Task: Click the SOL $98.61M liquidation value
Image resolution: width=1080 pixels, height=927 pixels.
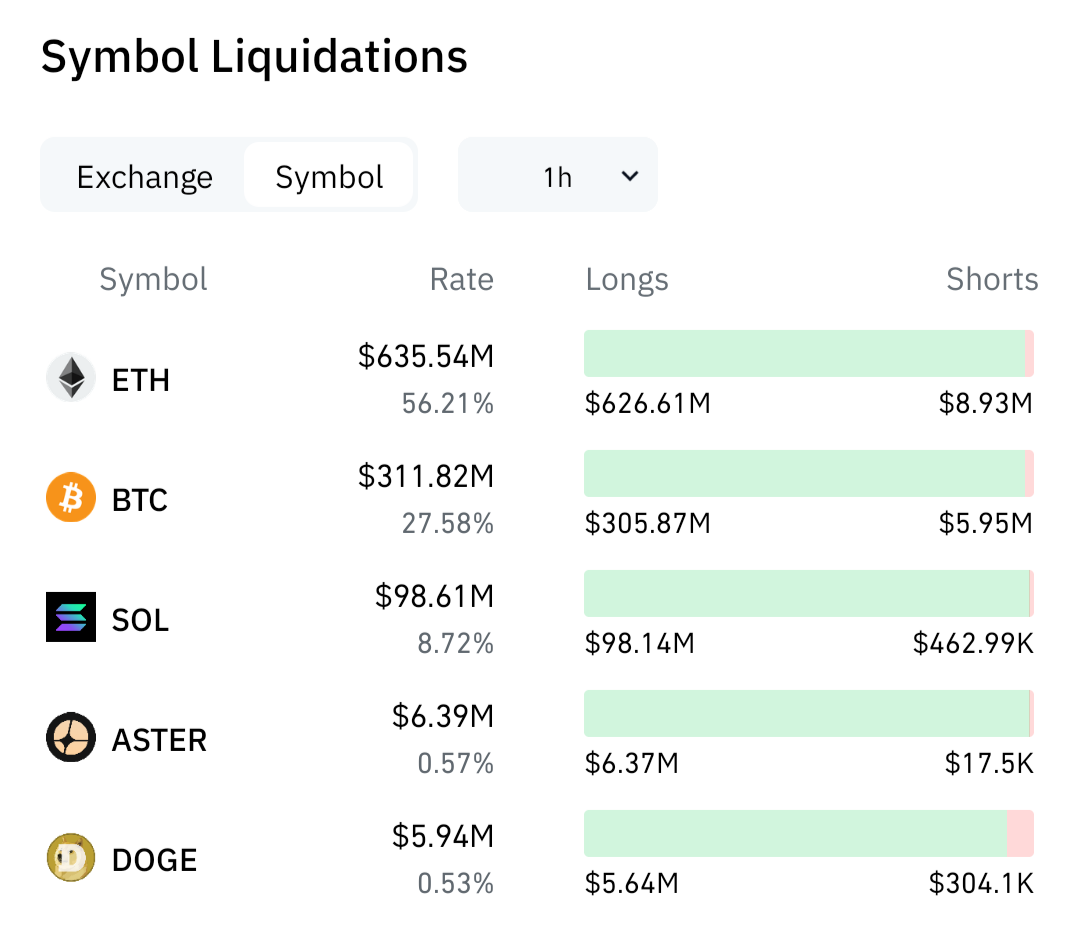Action: [435, 596]
